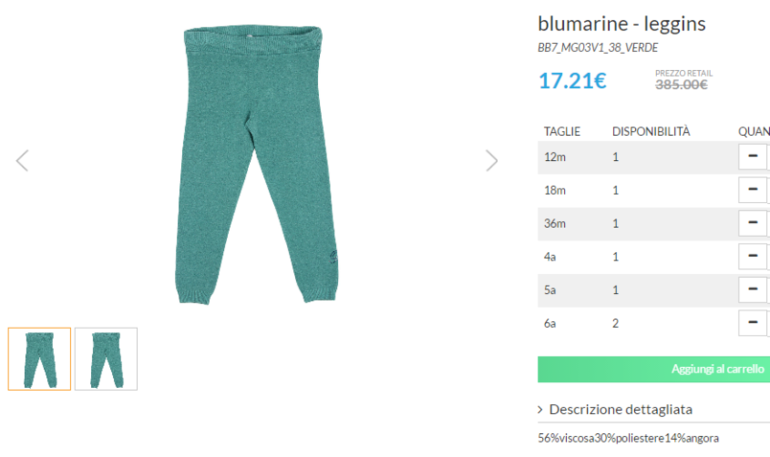Screen dimensions: 770x457
Task: Click the crossed-out 385.00€ retail price
Action: (681, 85)
